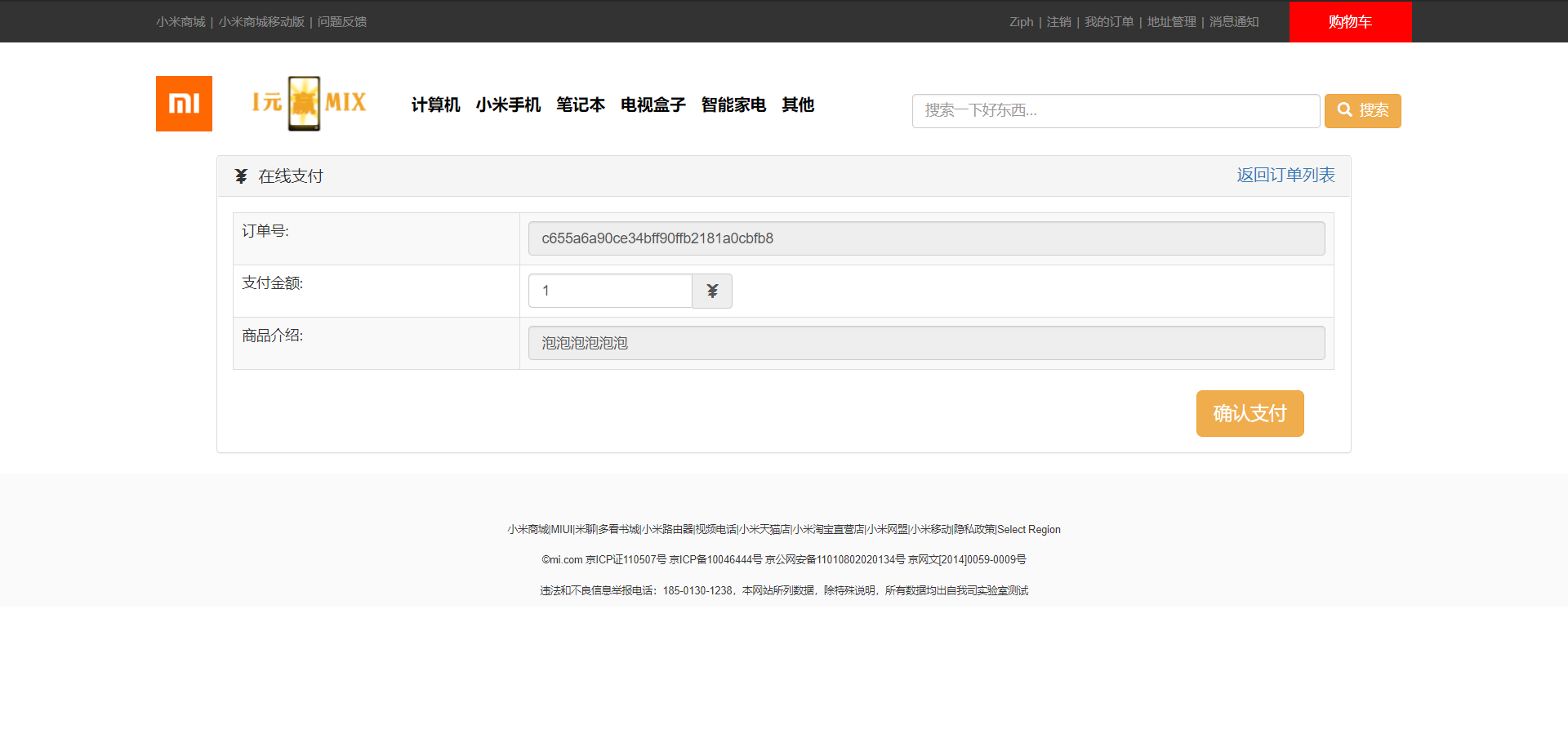Open 小米移动 footer link
This screenshot has height=734, width=1568.
click(931, 530)
